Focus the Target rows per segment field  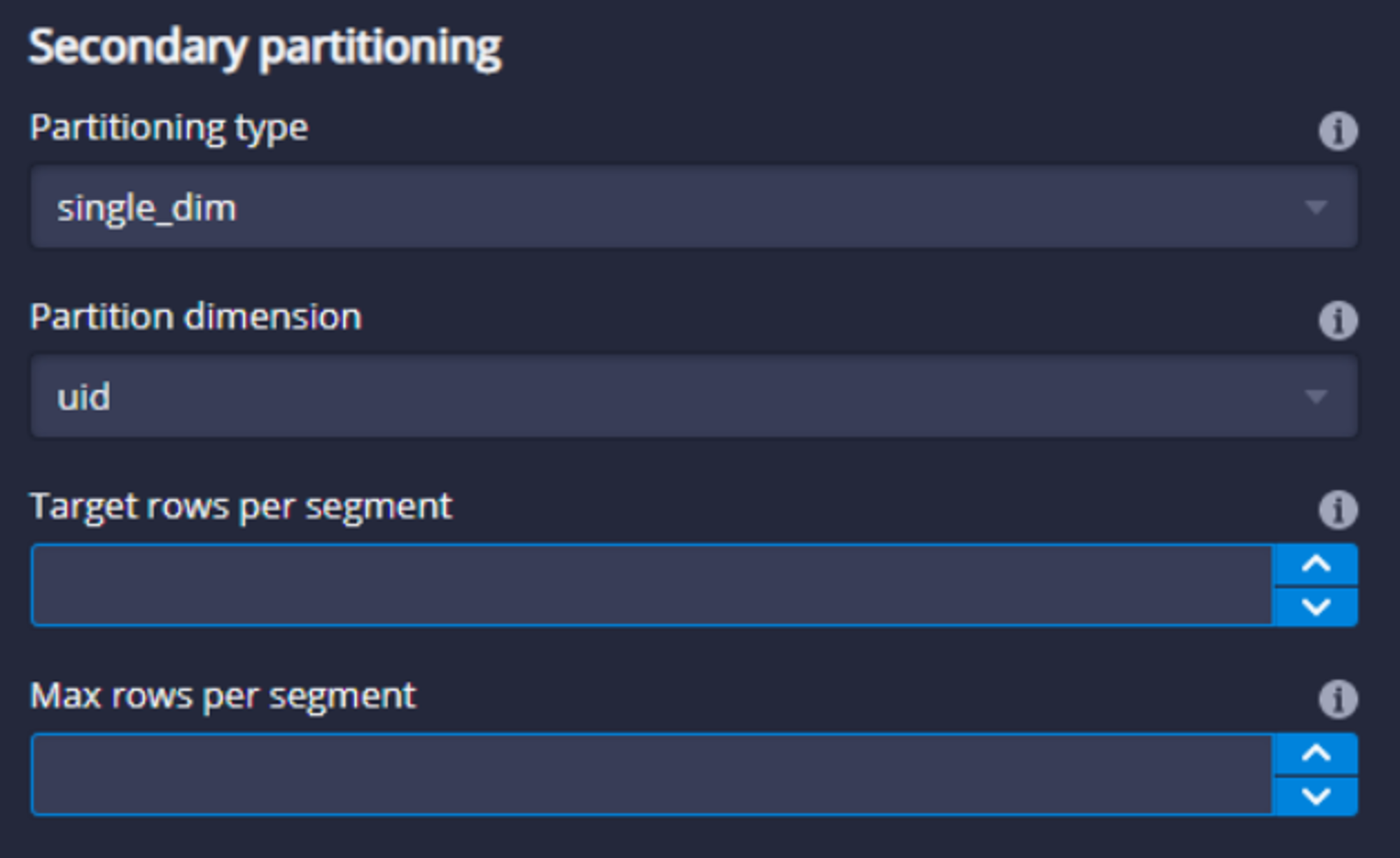point(652,585)
